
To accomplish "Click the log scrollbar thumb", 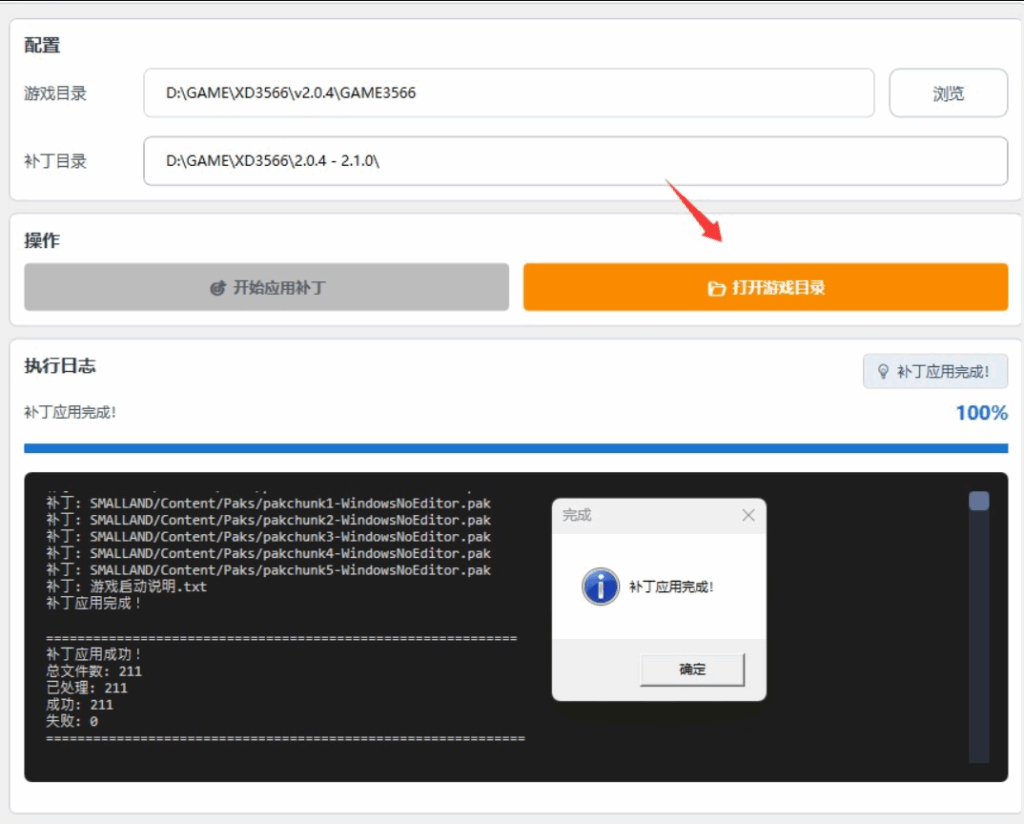I will [978, 501].
